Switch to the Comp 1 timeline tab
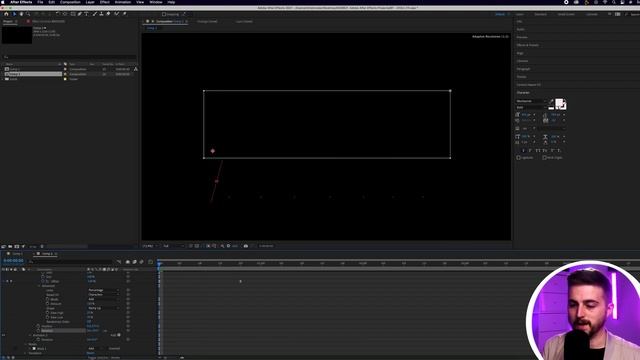The image size is (640, 360). (x=17, y=254)
